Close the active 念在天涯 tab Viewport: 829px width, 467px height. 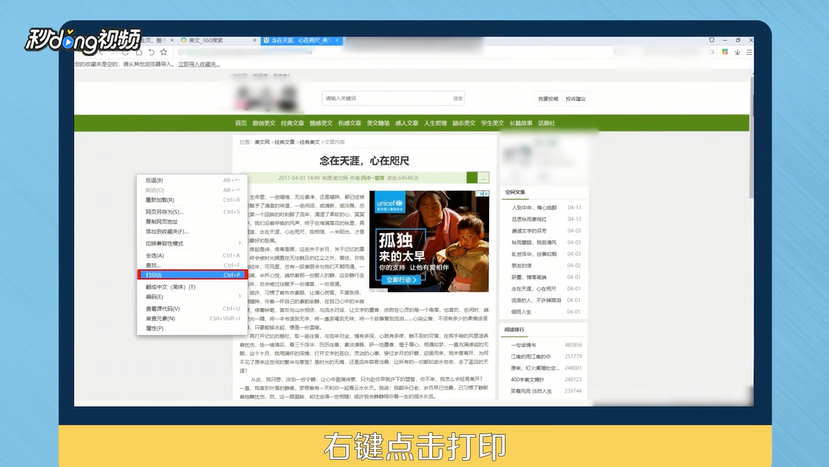pyautogui.click(x=338, y=40)
